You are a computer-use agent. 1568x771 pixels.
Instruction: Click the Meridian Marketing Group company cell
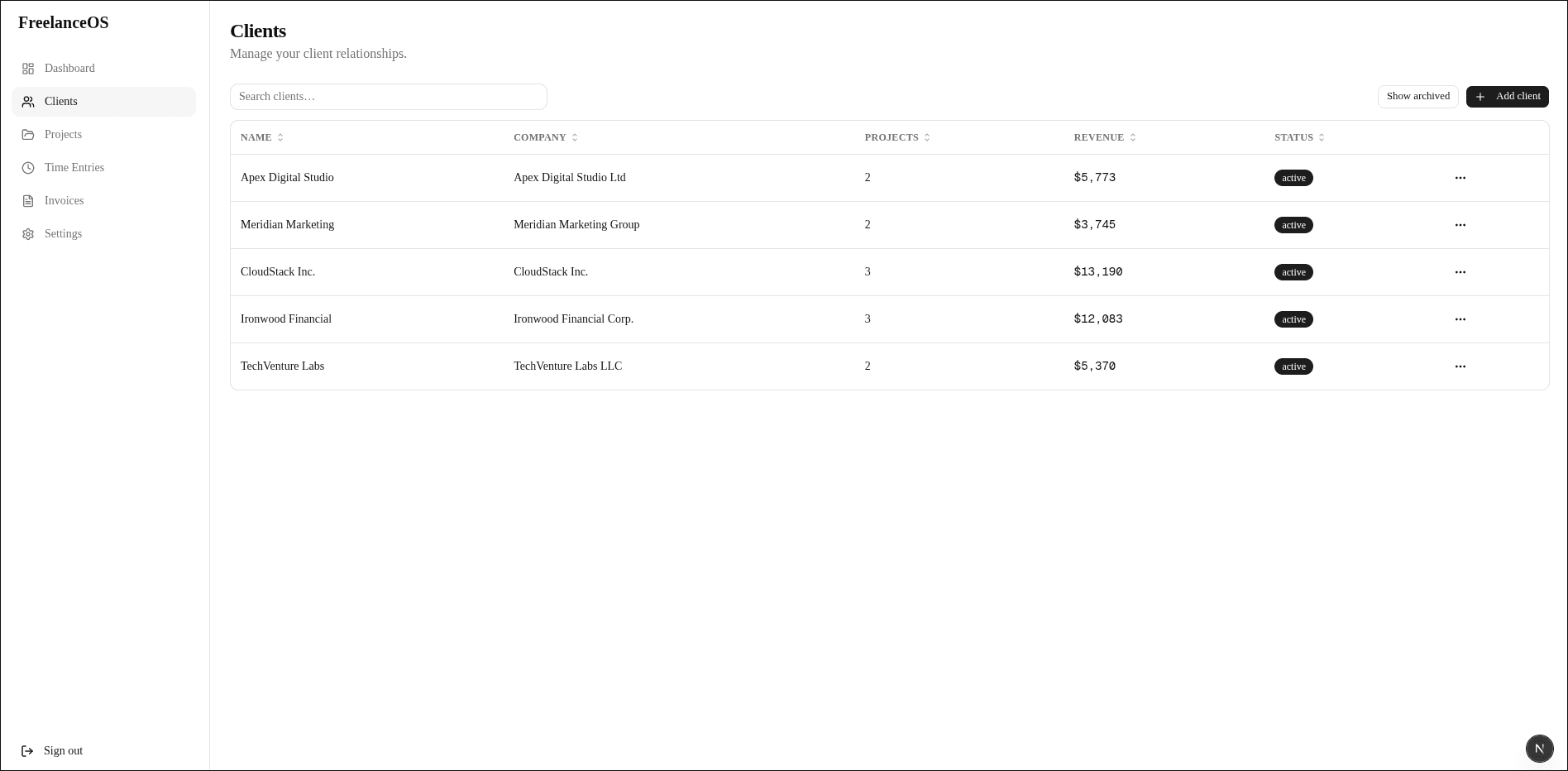click(576, 225)
